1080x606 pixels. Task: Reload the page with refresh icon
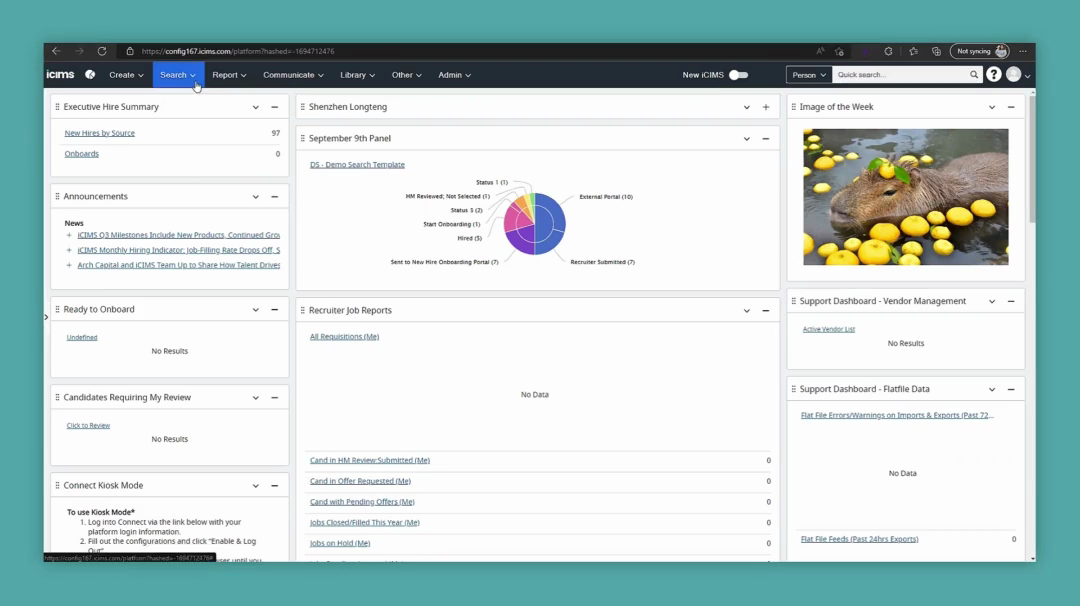[x=102, y=51]
